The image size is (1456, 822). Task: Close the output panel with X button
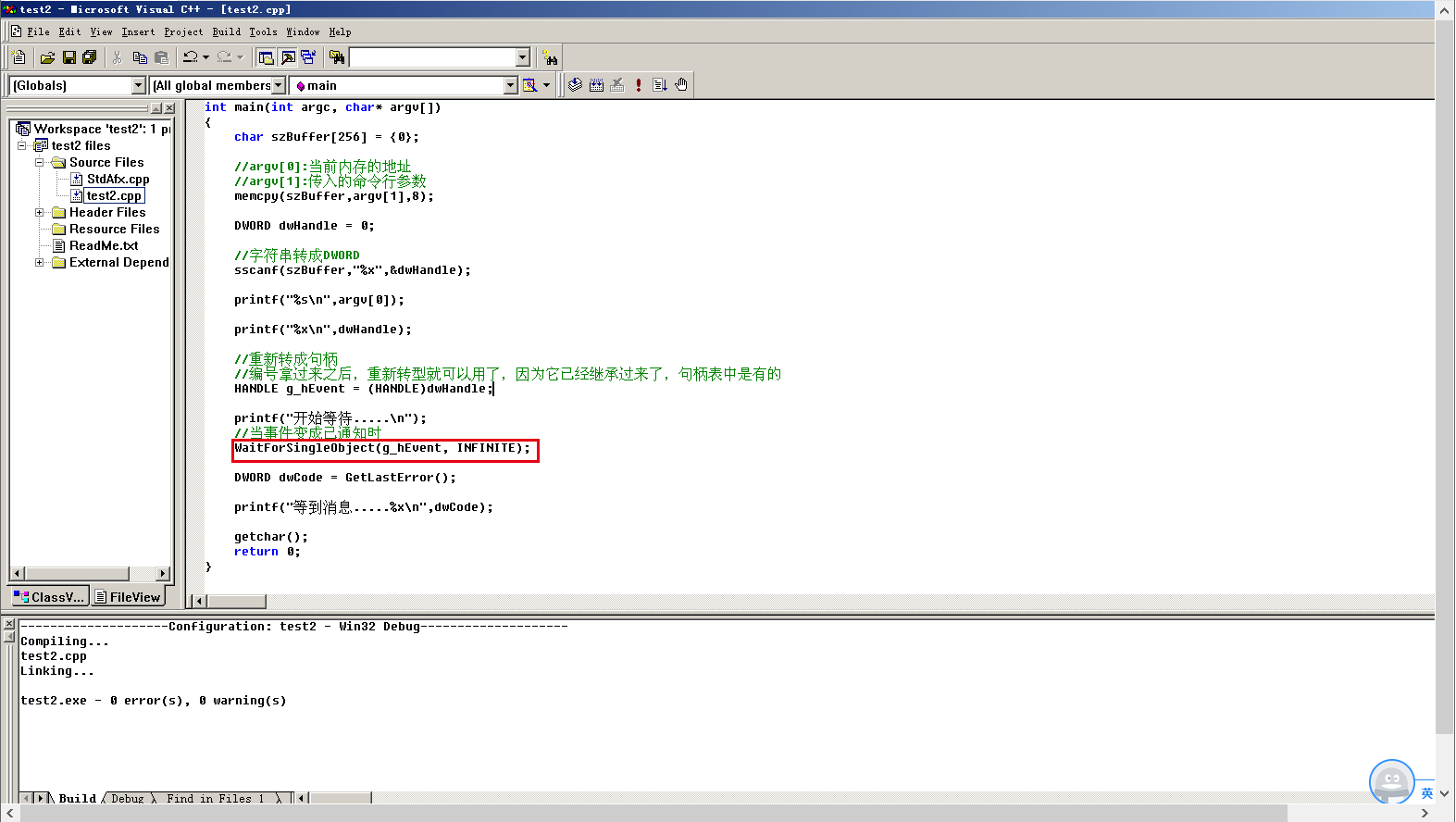(x=9, y=624)
